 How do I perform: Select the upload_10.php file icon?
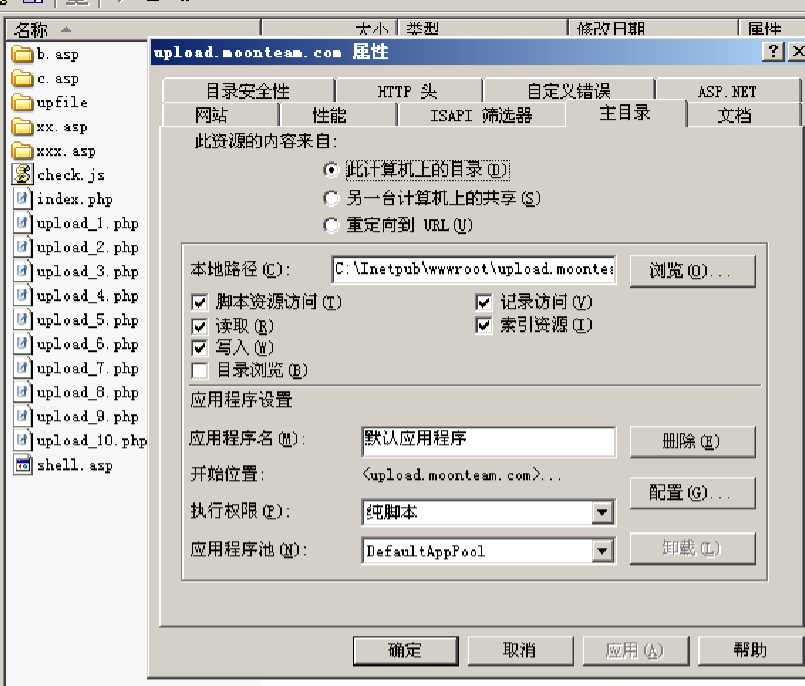click(x=22, y=440)
